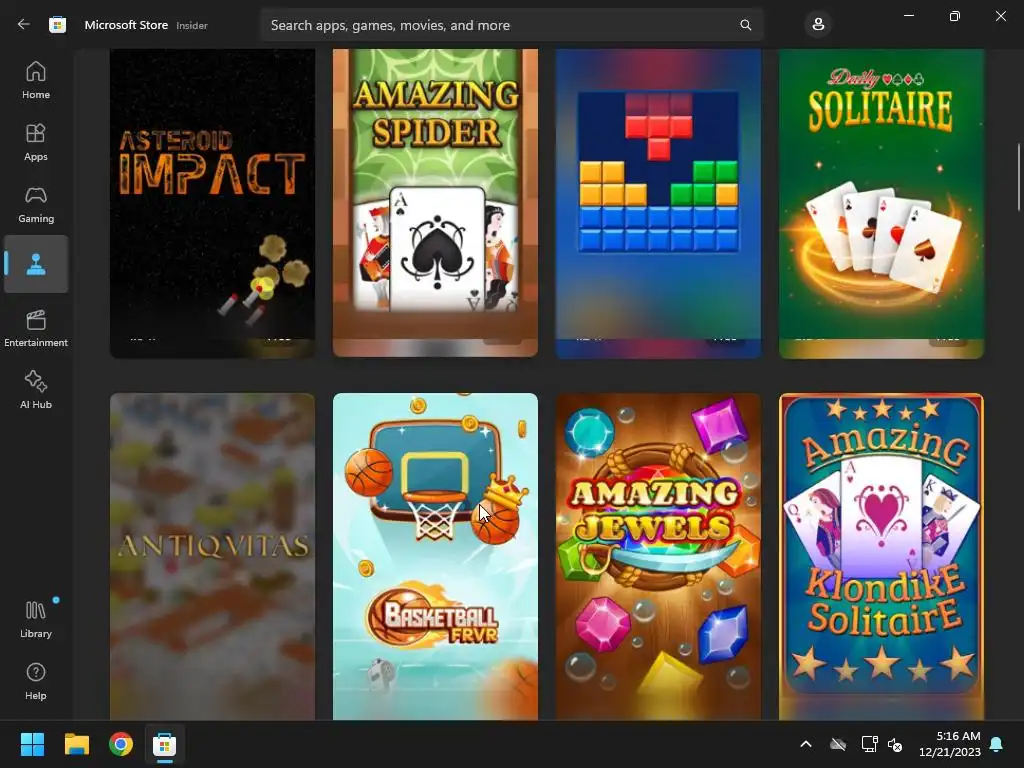1024x768 pixels.
Task: Open the Library in sidebar
Action: 36,619
